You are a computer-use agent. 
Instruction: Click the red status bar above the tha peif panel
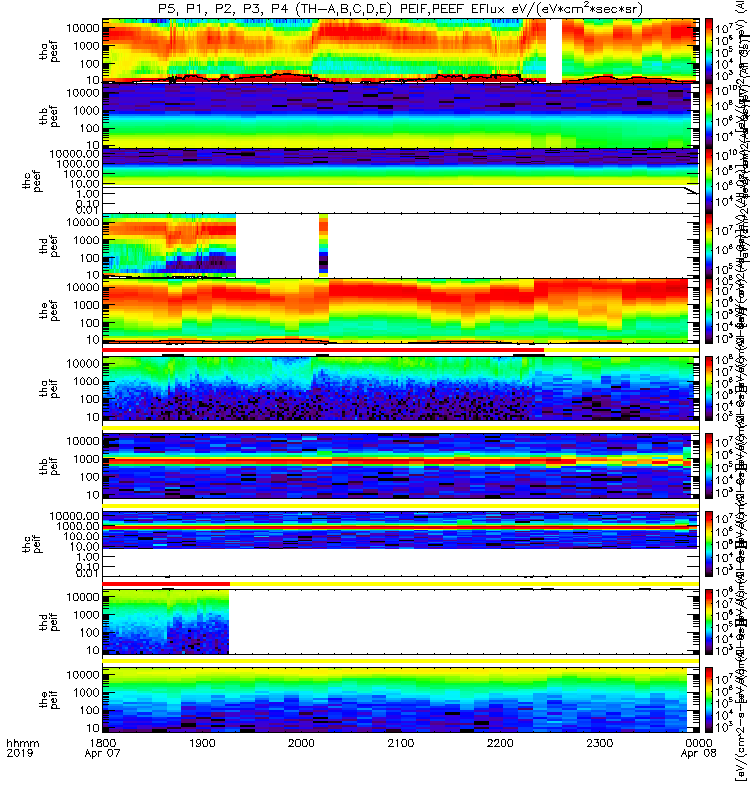tap(323, 350)
